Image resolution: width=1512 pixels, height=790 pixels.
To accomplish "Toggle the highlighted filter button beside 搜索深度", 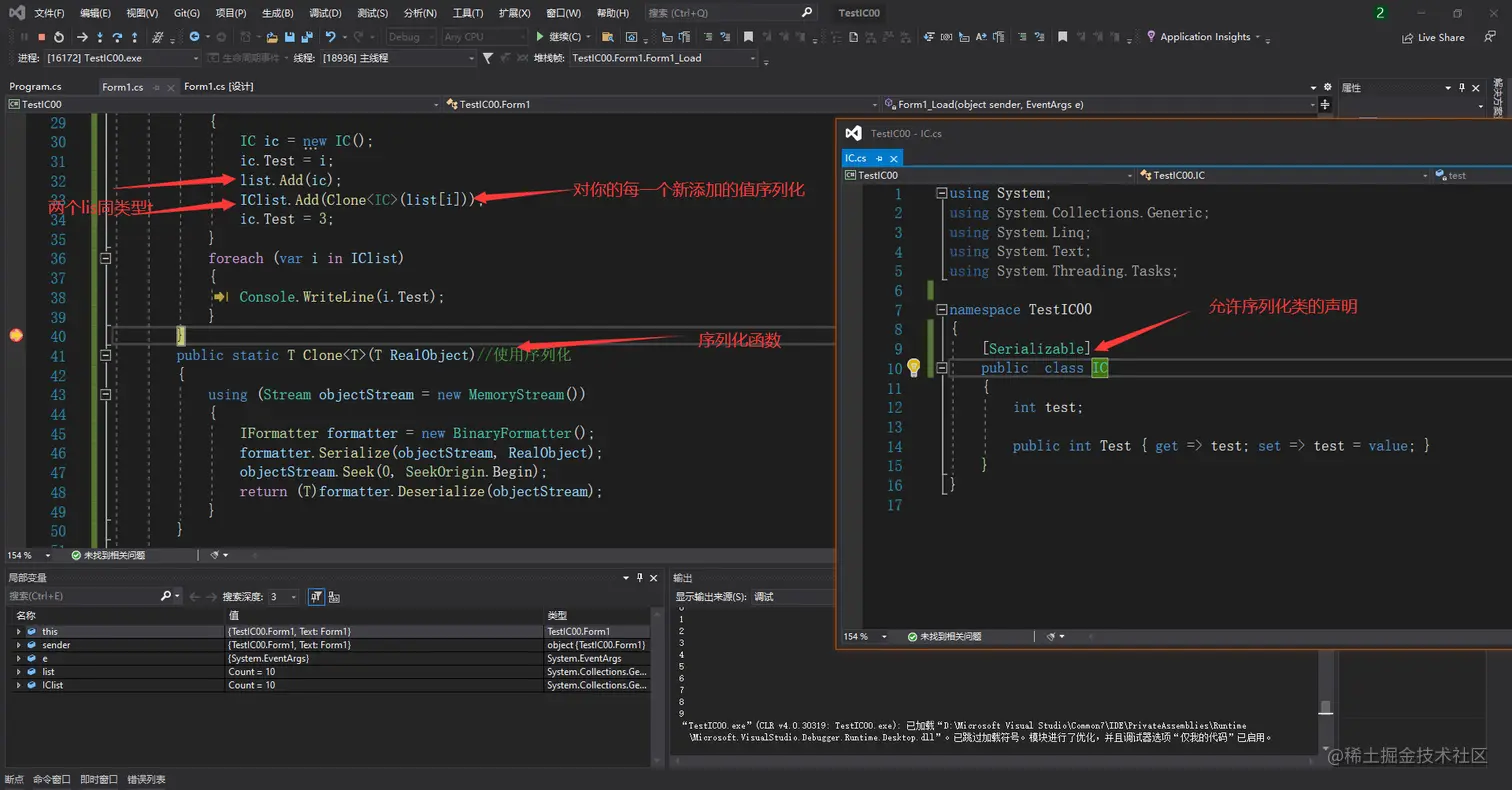I will click(316, 597).
